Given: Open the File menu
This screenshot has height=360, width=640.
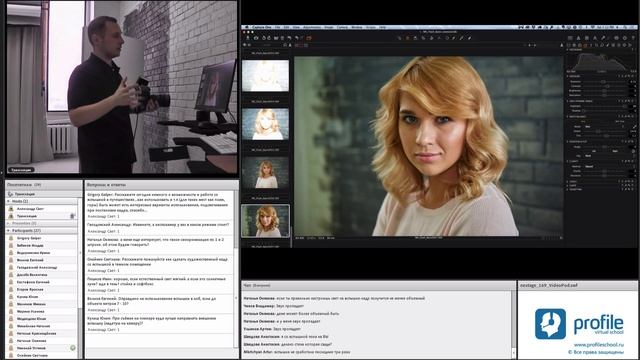Looking at the screenshot, I should [278, 27].
